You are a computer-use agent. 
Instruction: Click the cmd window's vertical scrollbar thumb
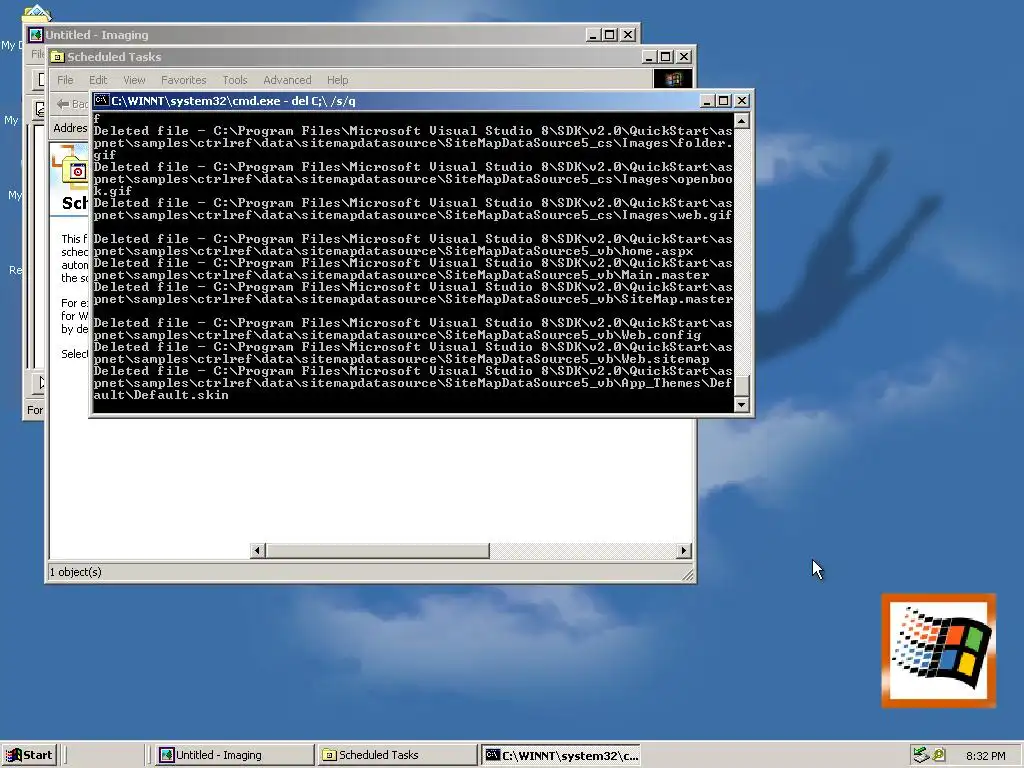(x=741, y=384)
